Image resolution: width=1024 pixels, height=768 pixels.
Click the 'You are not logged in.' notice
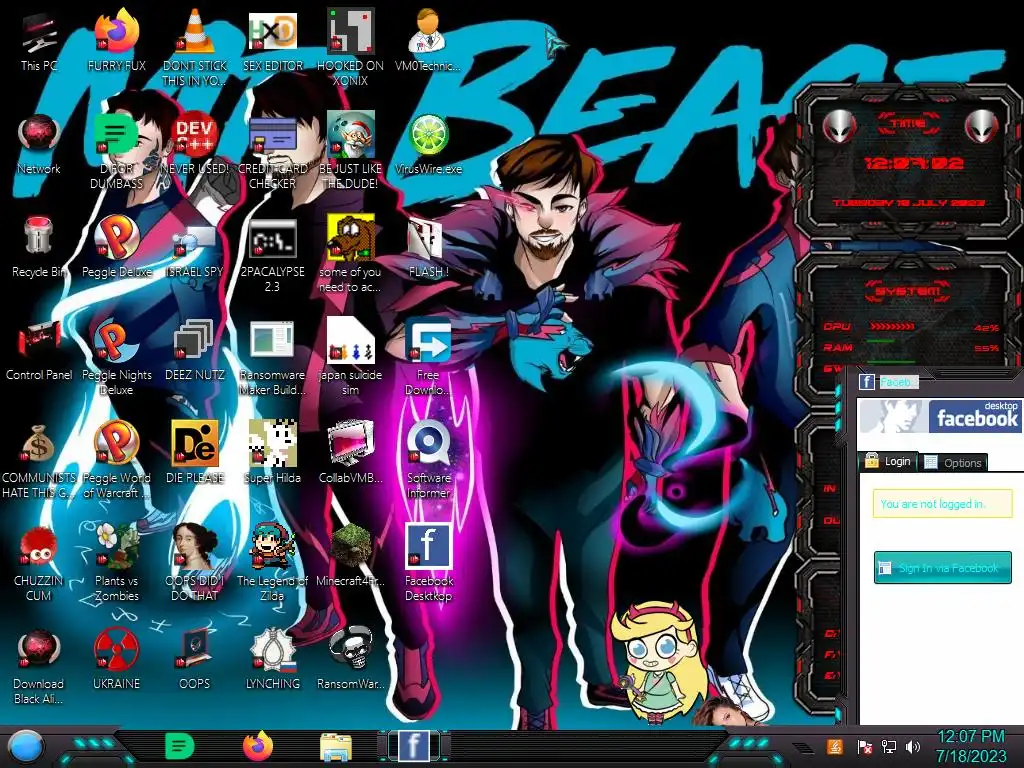[x=942, y=504]
